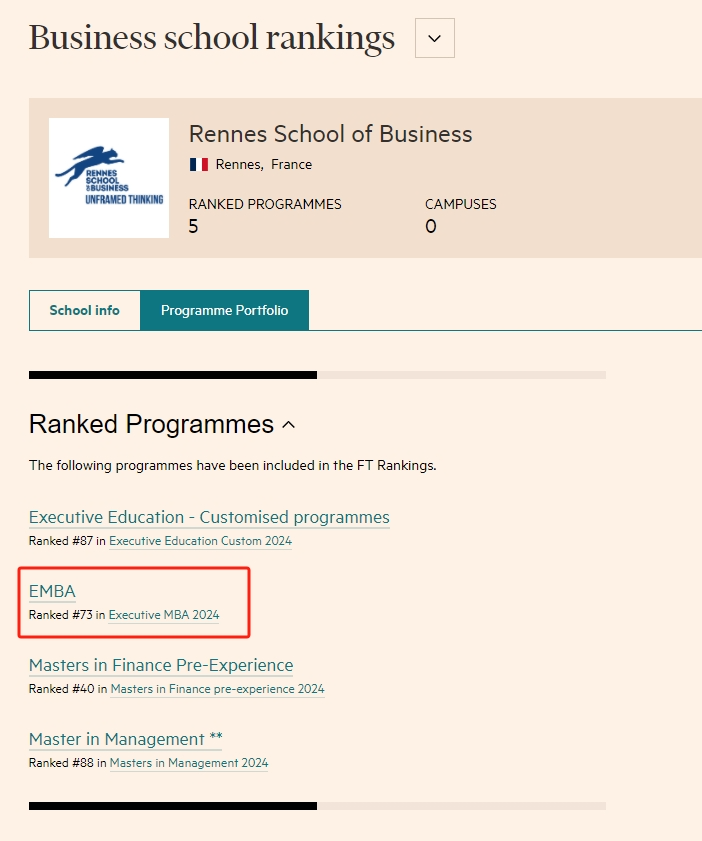This screenshot has height=841, width=702.
Task: Open Masters in Finance pre-experience 2024 ranking
Action: click(x=217, y=689)
